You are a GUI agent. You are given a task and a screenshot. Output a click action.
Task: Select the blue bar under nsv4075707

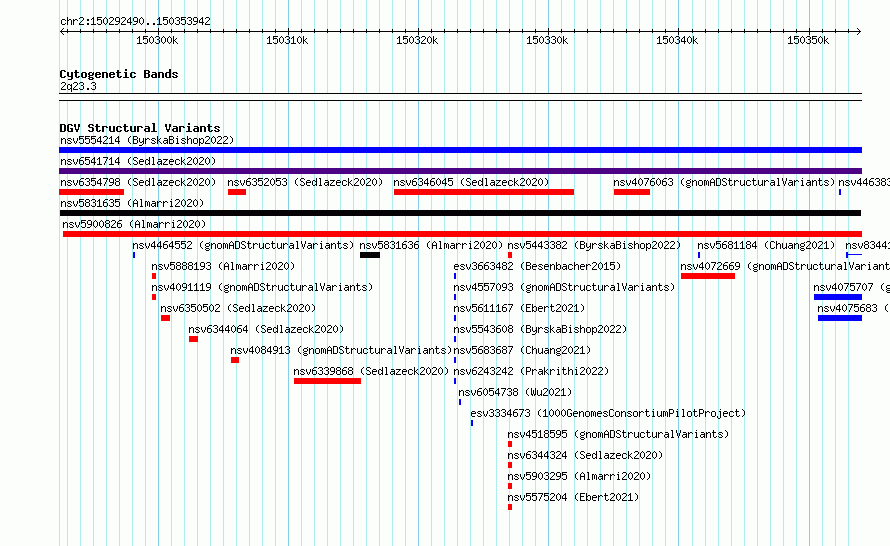(x=838, y=297)
